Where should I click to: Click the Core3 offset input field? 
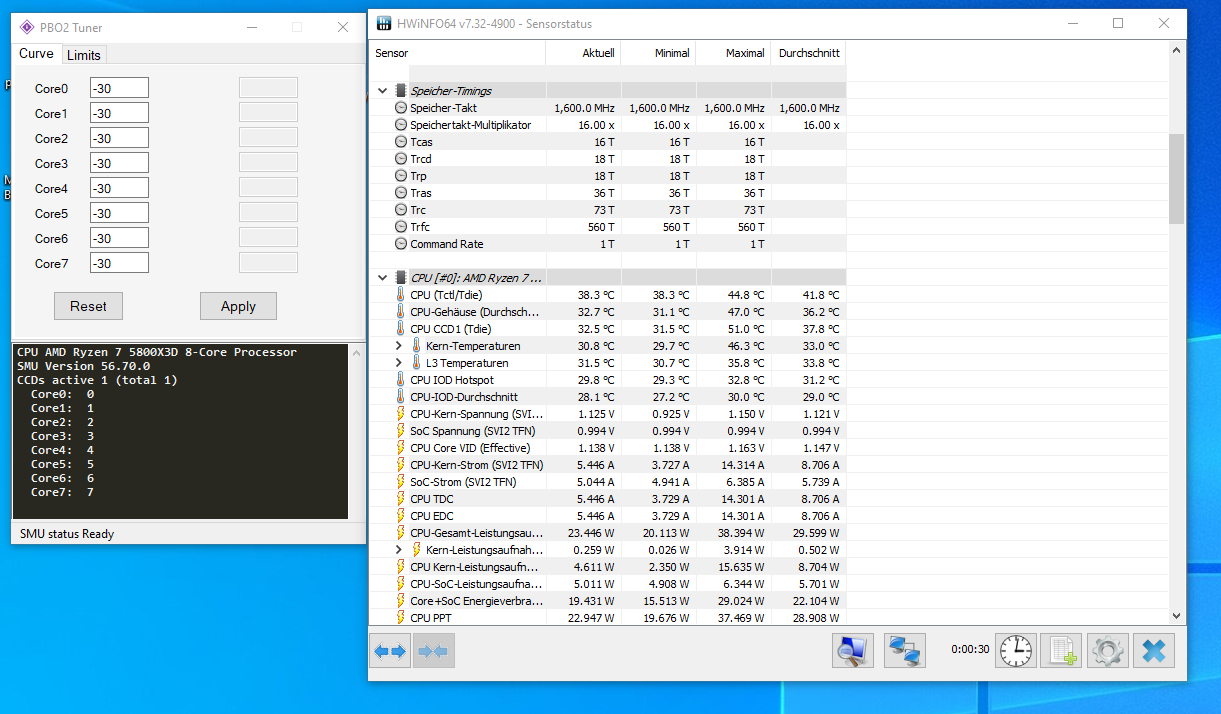(x=119, y=163)
